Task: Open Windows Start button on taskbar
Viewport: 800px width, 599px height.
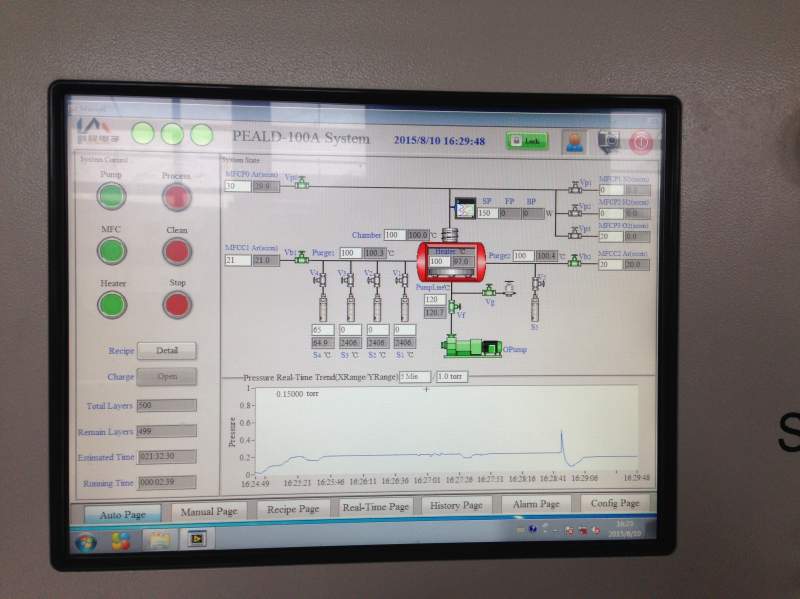Action: (x=85, y=542)
